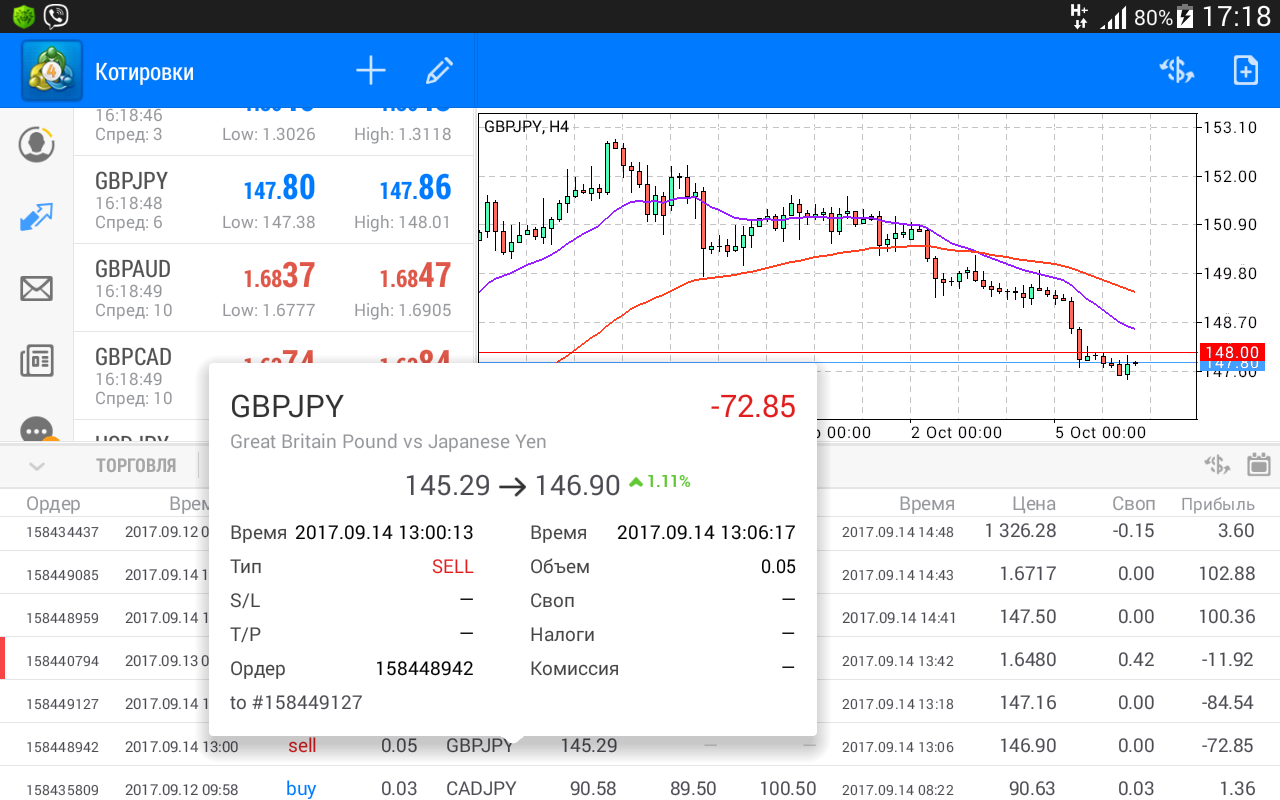Select order 158448959 row
1280x800 pixels.
640,617
